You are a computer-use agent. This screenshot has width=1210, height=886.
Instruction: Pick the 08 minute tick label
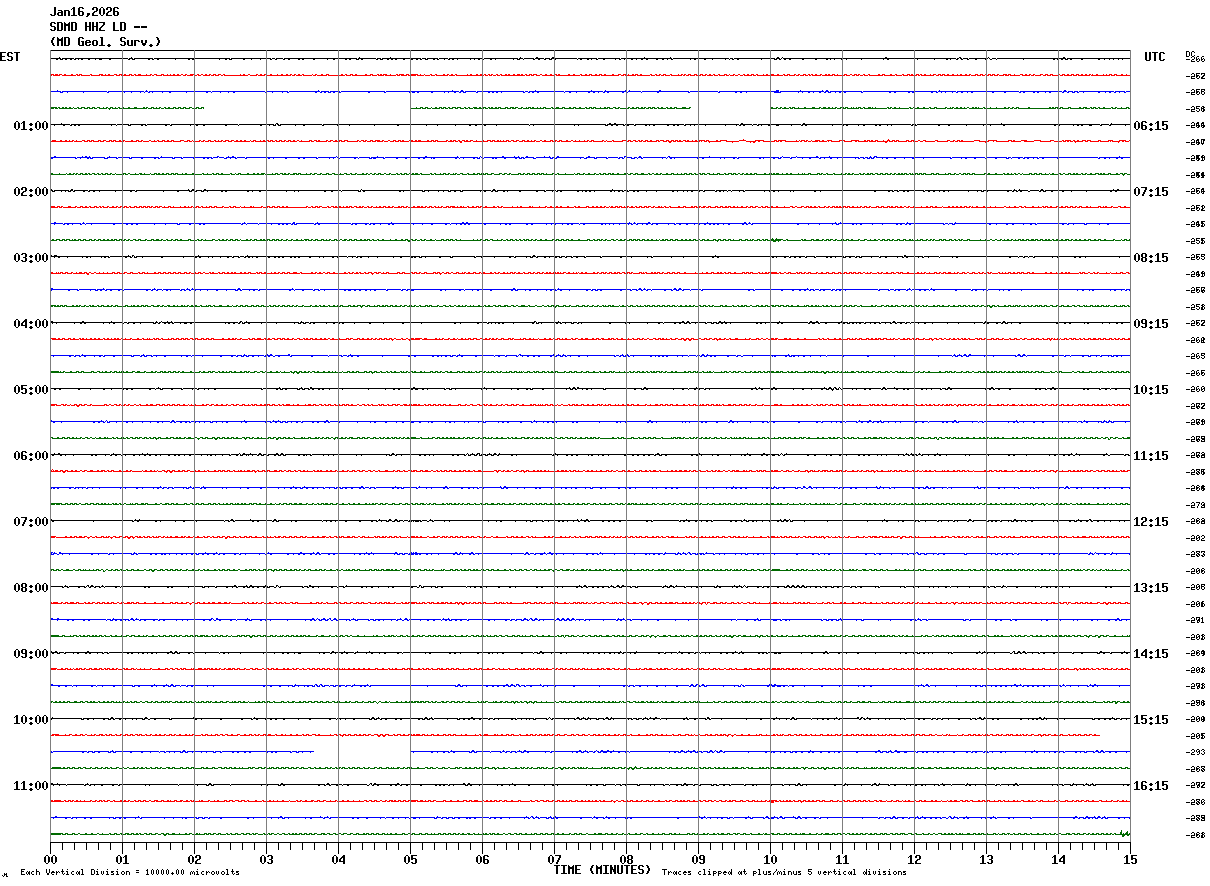(626, 859)
